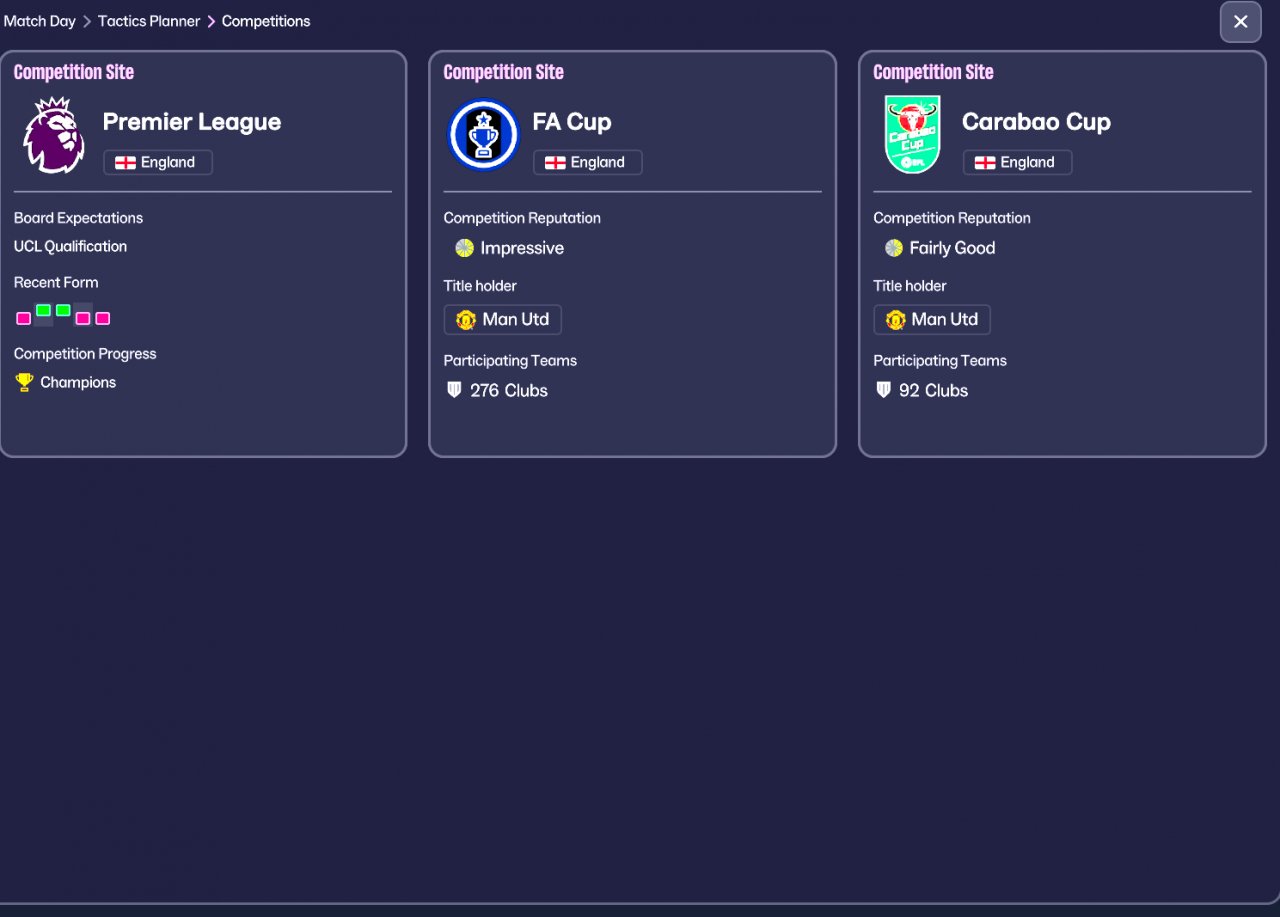Click the first pink recent form square

24,319
